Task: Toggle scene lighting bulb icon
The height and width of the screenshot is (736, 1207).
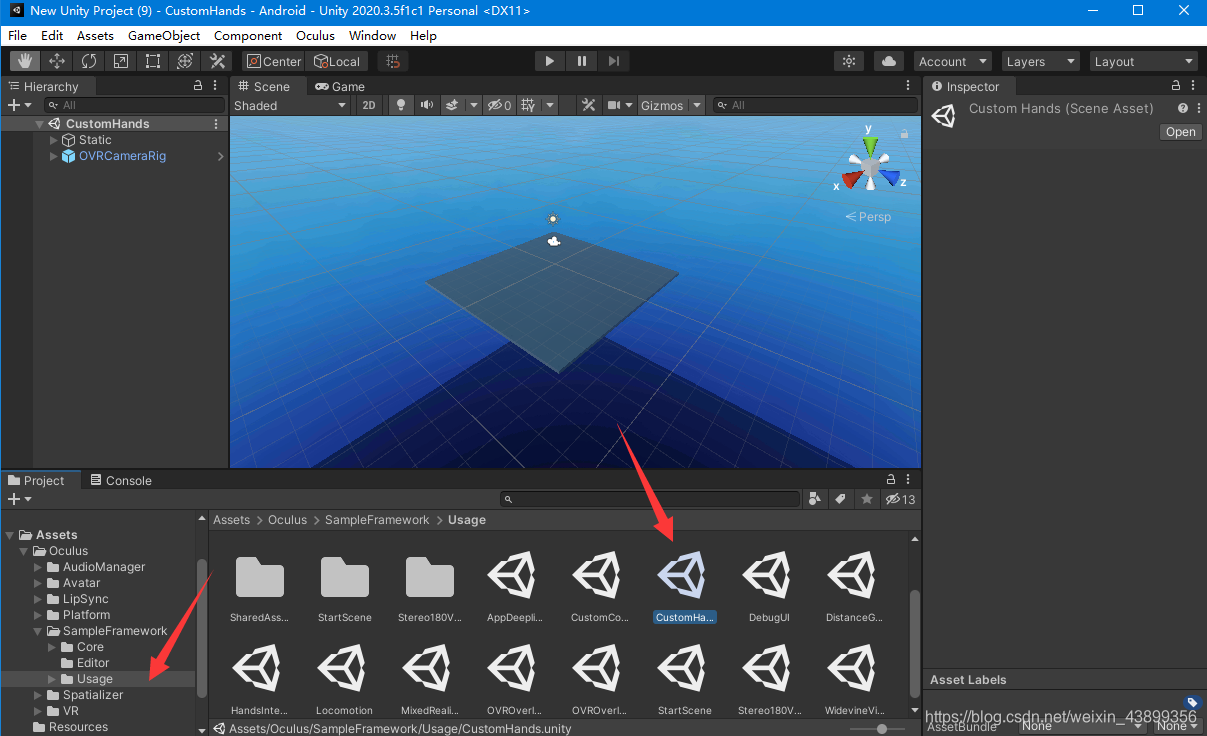Action: point(401,105)
